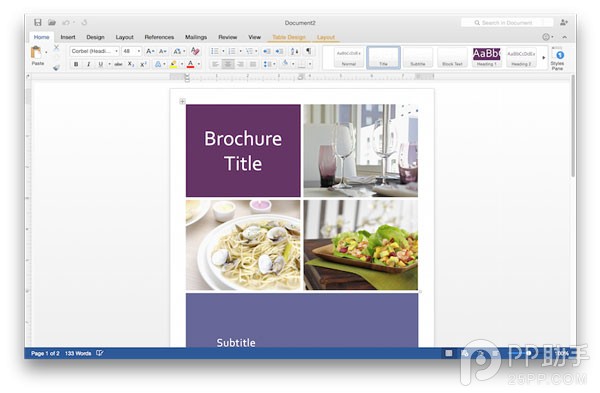The height and width of the screenshot is (393, 600).
Task: Open the feedback smiley dropdown
Action: tap(548, 37)
